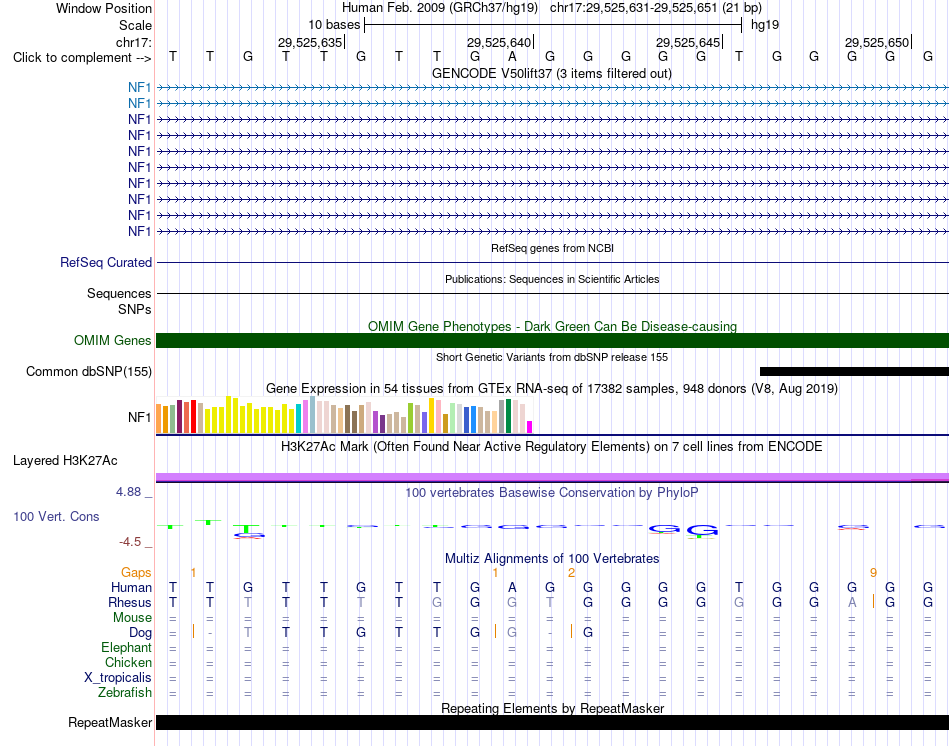Click the magenta bar in GTEx chart

coord(530,427)
